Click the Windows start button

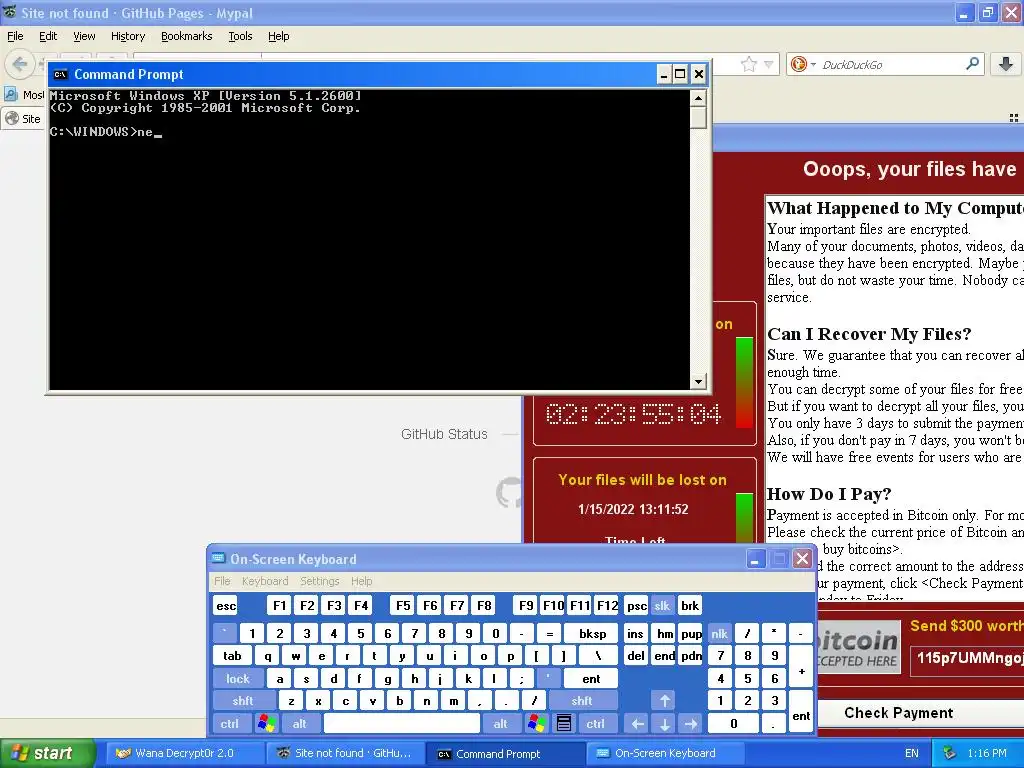point(47,754)
